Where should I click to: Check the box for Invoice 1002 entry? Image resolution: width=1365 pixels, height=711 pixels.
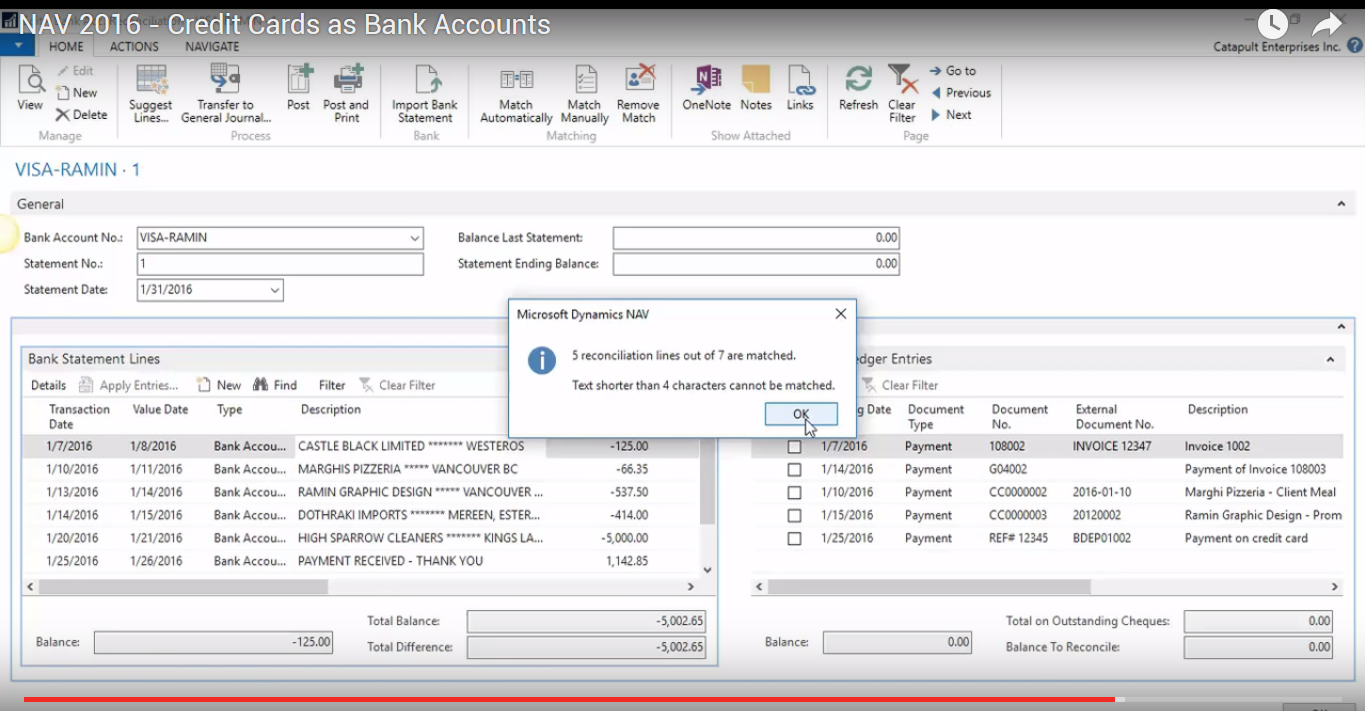794,447
